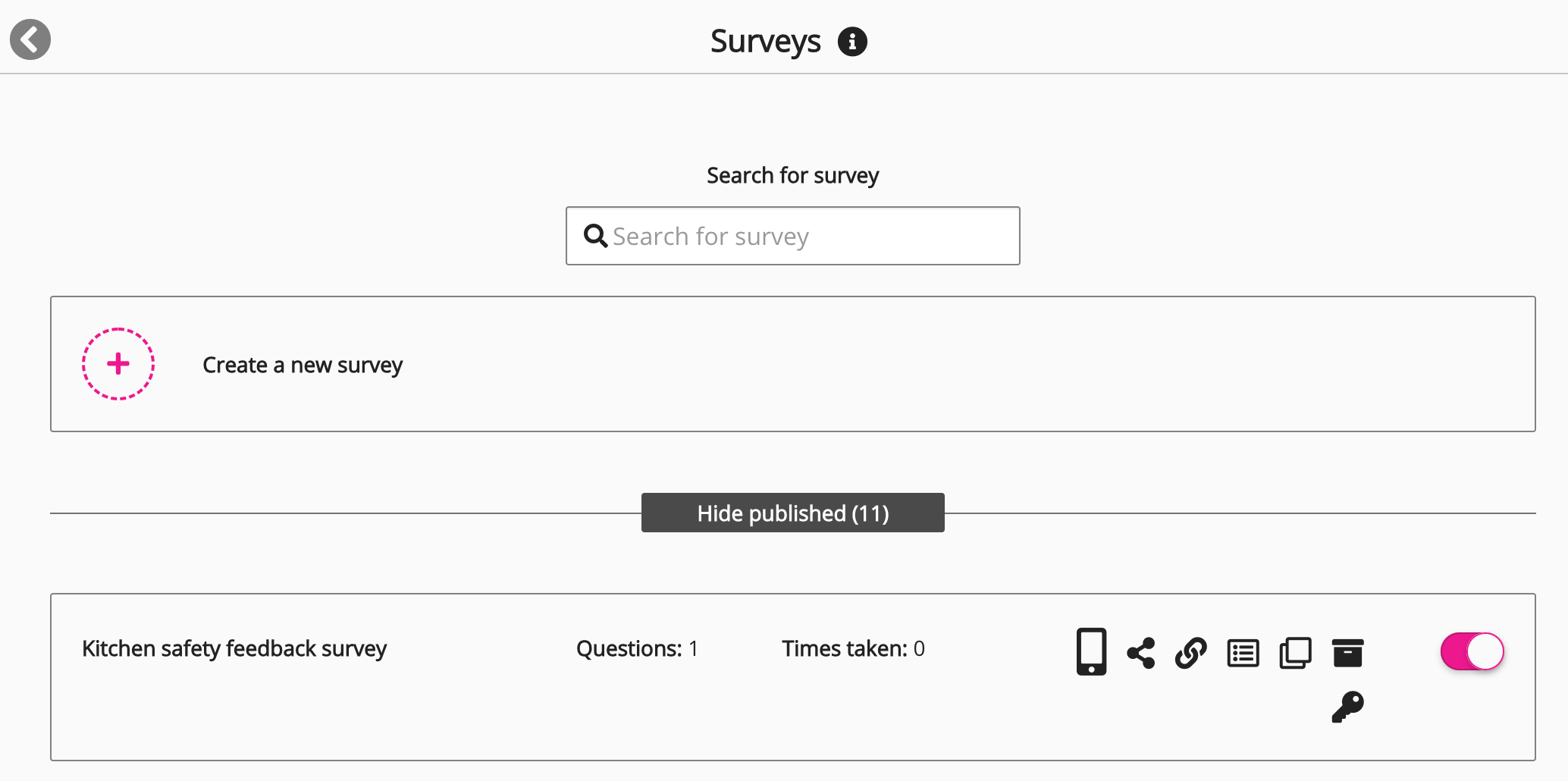Click the magnifying glass search icon
The width and height of the screenshot is (1568, 781).
(x=595, y=236)
